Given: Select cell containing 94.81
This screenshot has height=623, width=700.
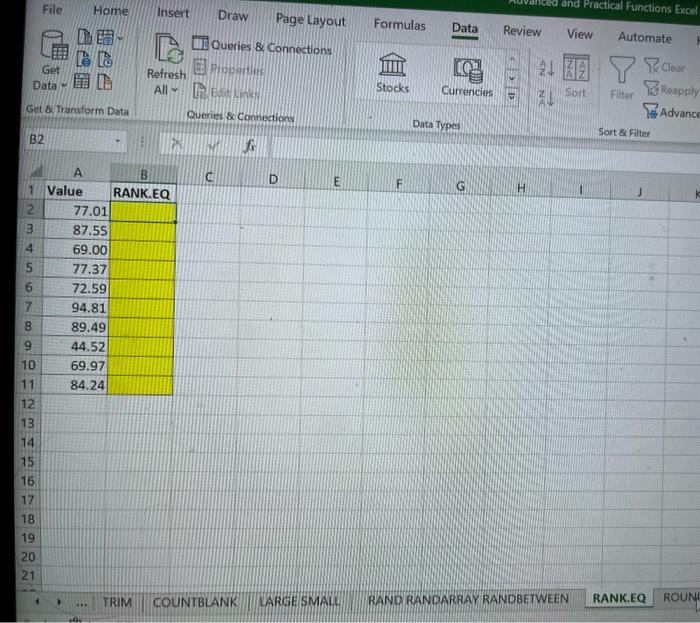Looking at the screenshot, I should (75, 307).
